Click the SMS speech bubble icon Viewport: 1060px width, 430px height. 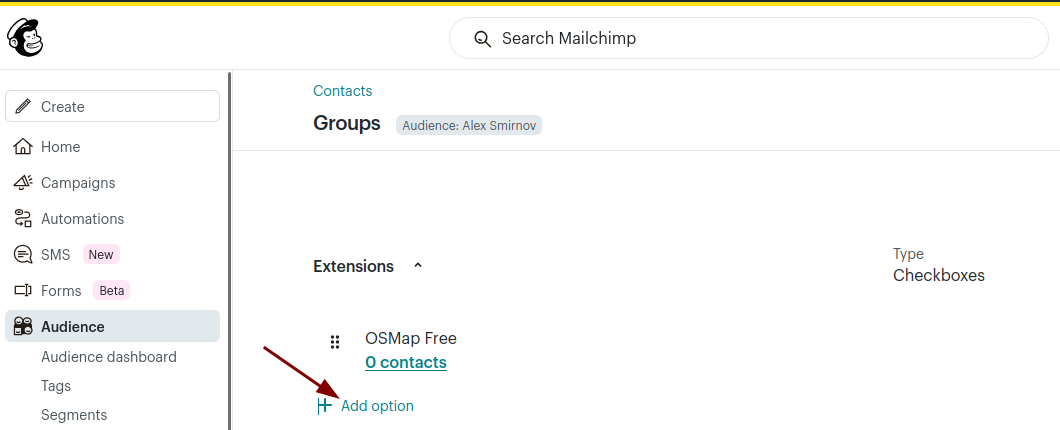[x=23, y=254]
